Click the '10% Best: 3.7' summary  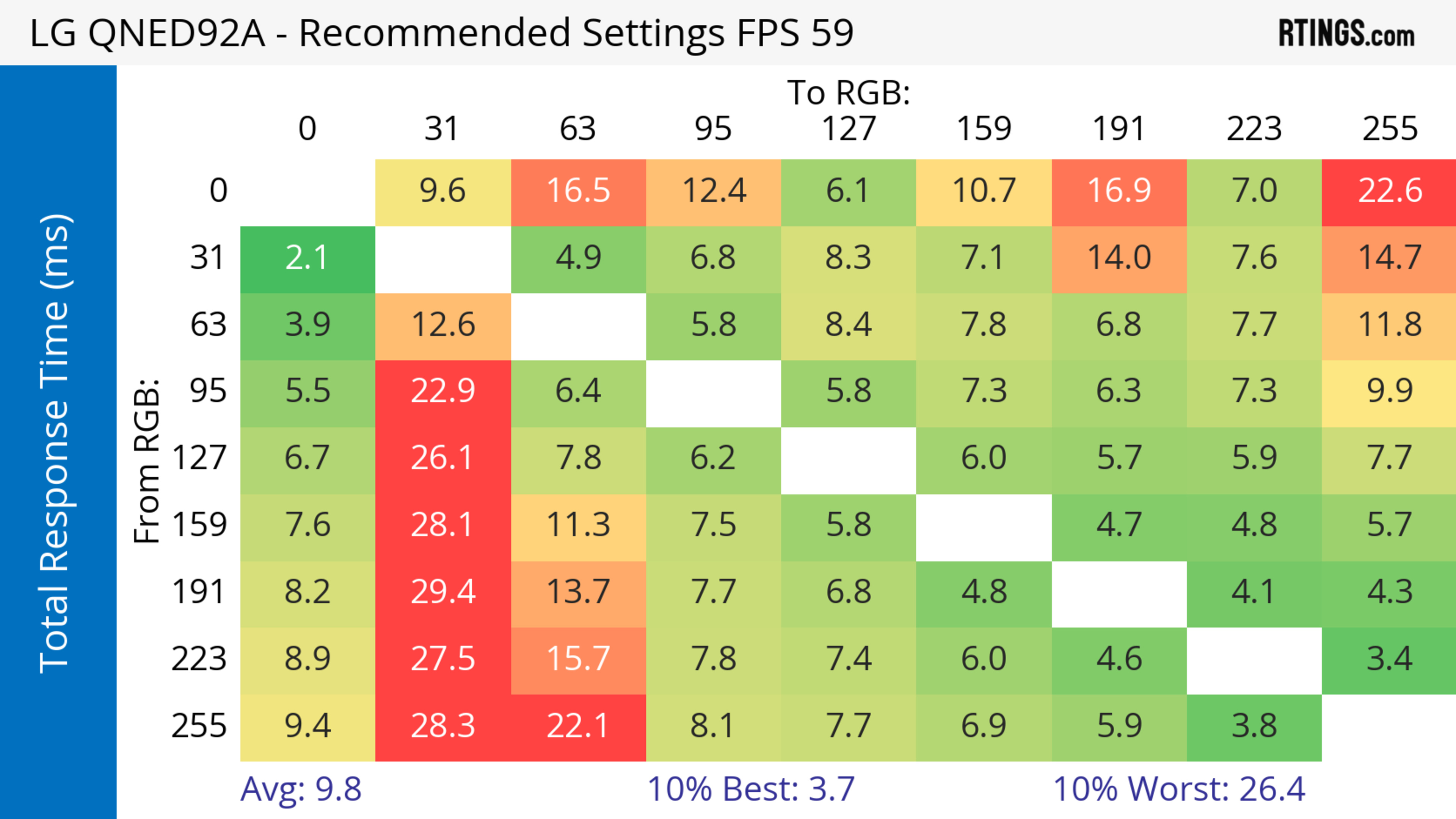click(x=751, y=789)
